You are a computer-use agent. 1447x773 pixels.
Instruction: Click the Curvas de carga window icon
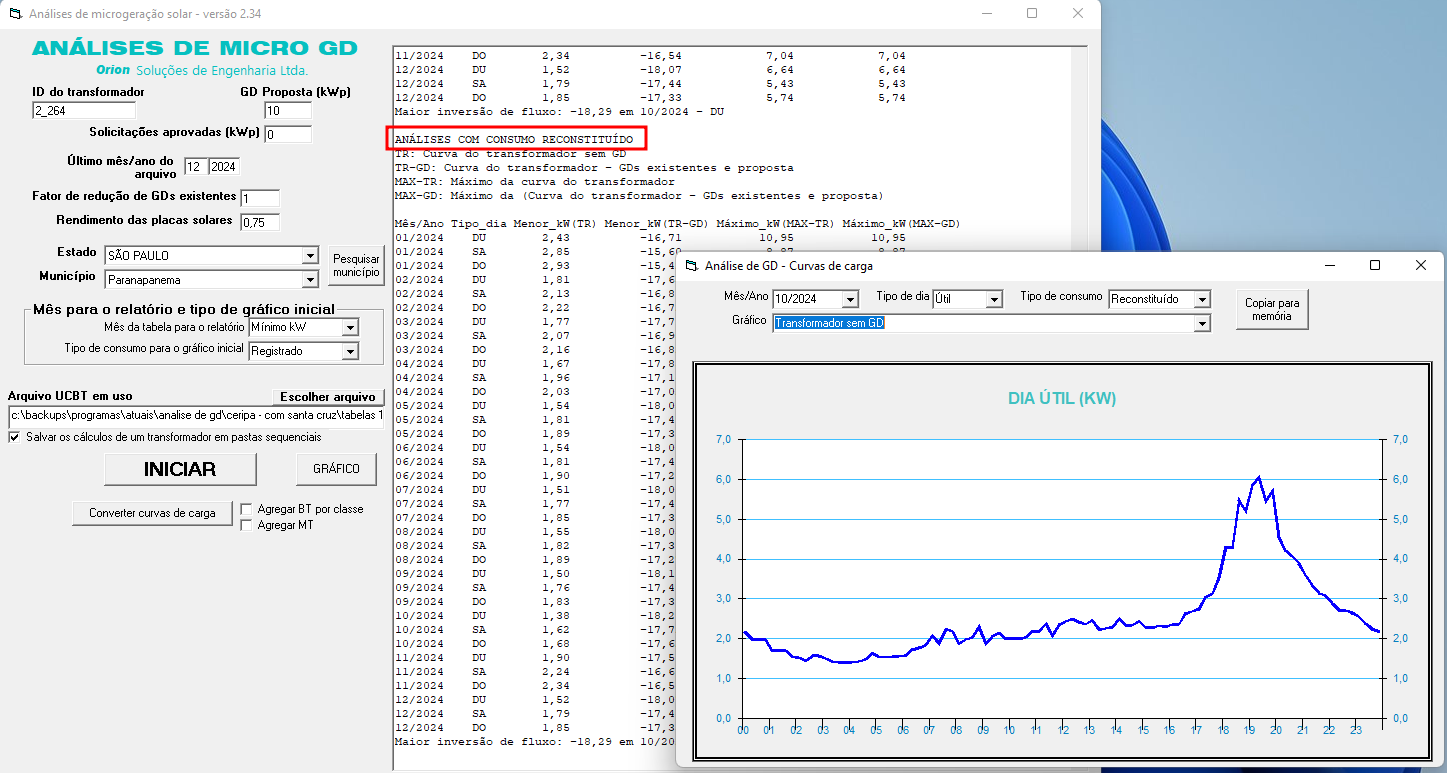691,266
